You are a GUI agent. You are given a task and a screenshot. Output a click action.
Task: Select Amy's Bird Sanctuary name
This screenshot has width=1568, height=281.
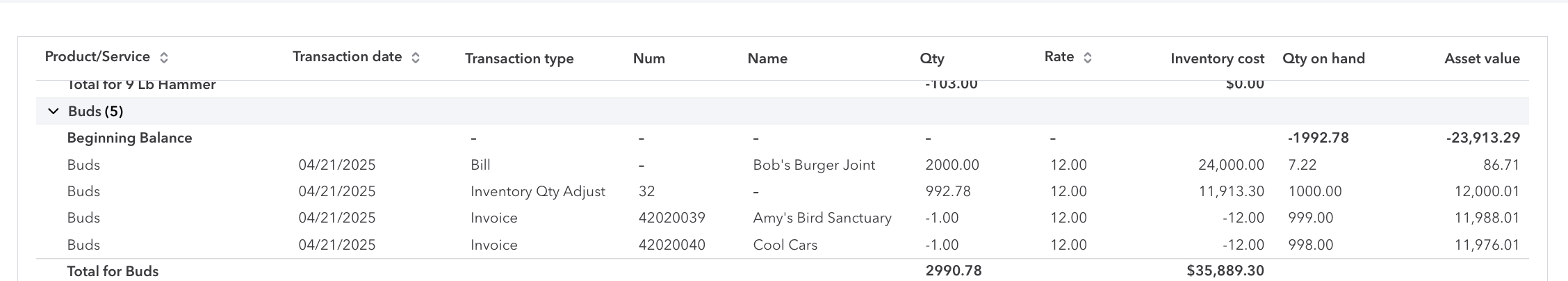(x=822, y=218)
